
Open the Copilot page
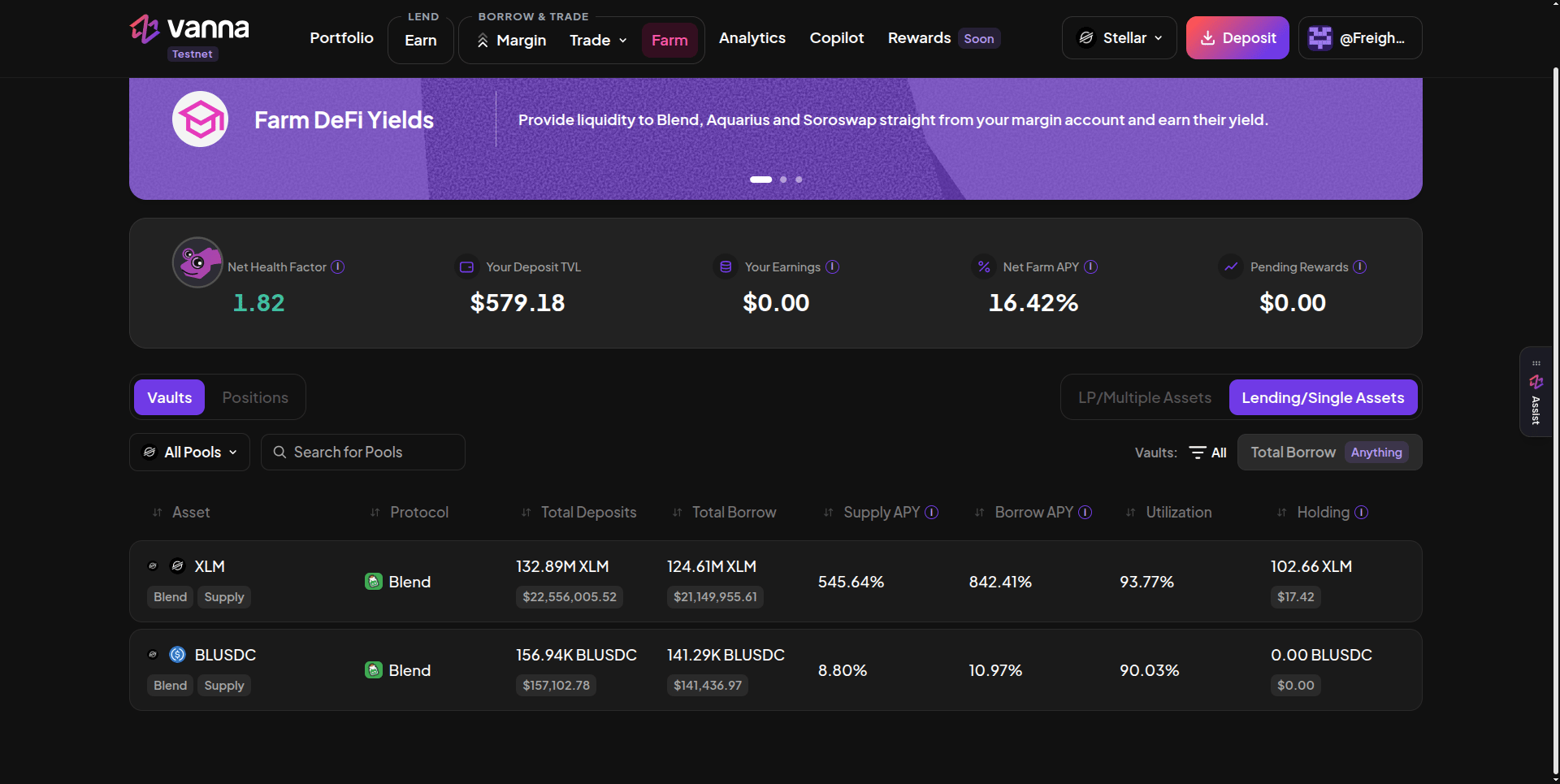(x=836, y=38)
